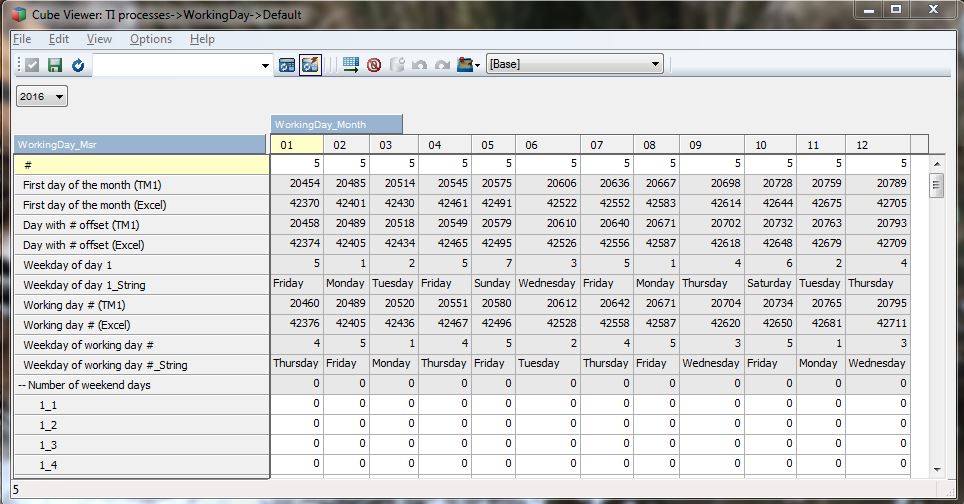This screenshot has height=504, width=964.
Task: Click the Redo arrow icon
Action: pos(442,65)
